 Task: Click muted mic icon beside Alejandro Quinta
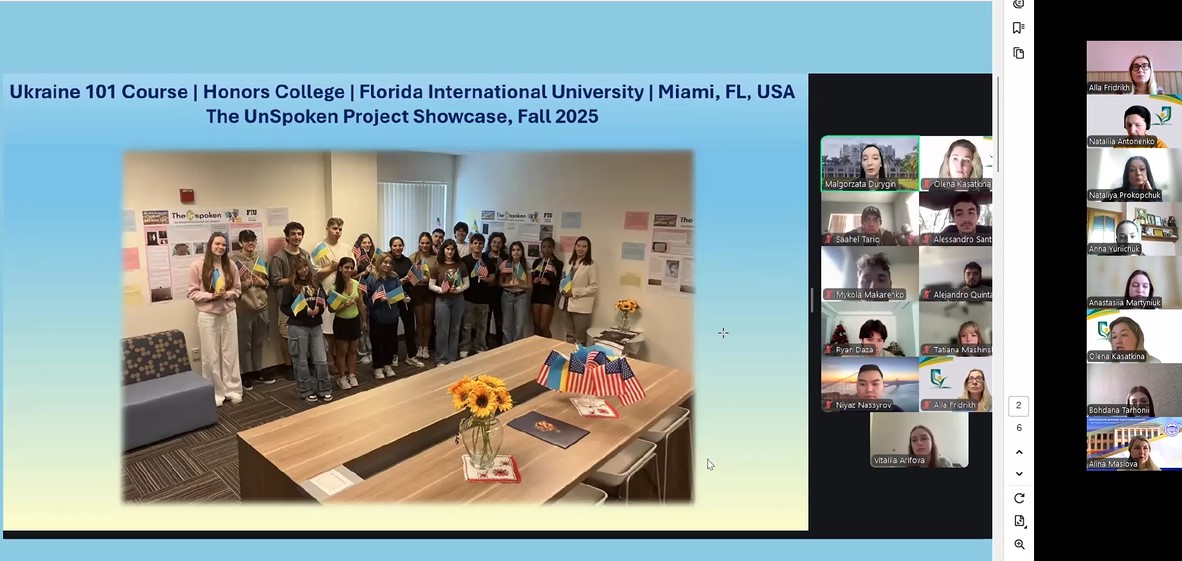coord(926,295)
